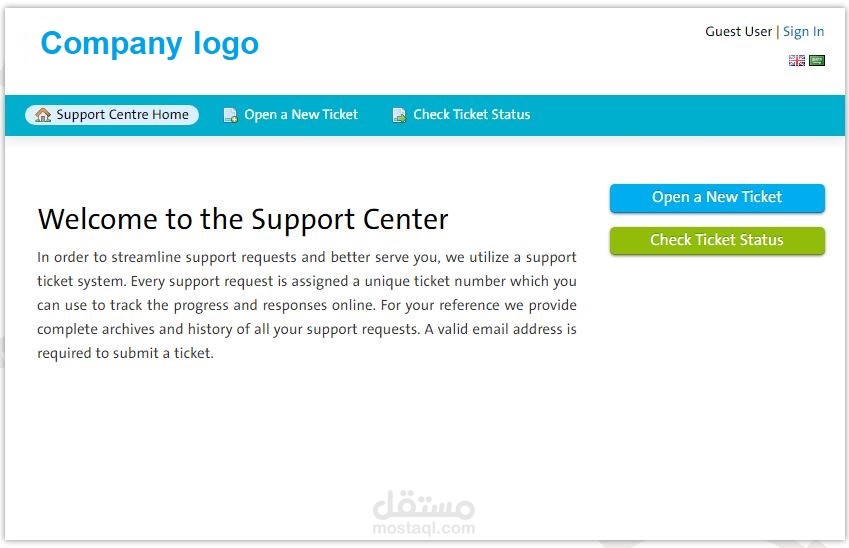Switch language using the Arabic flag icon

coord(817,61)
